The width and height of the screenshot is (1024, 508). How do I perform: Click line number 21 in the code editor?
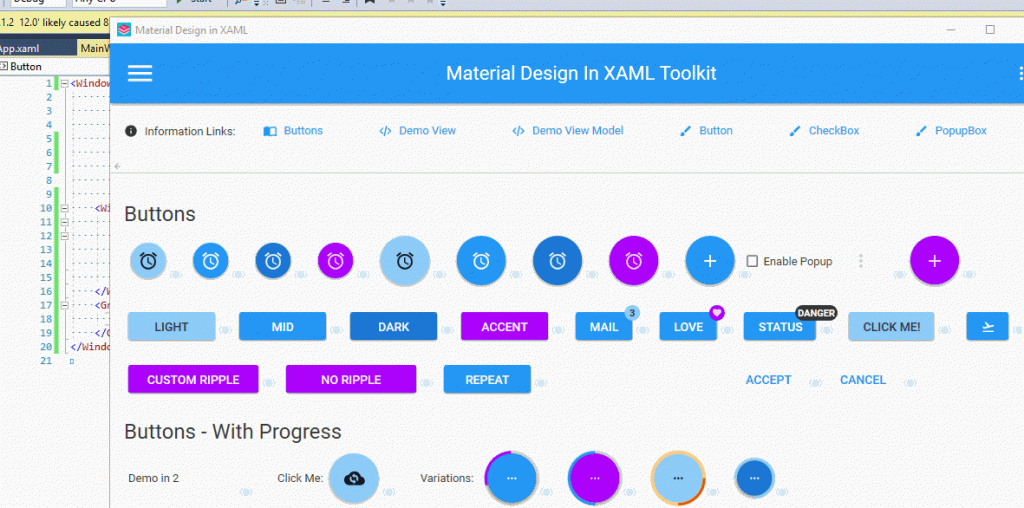46,360
